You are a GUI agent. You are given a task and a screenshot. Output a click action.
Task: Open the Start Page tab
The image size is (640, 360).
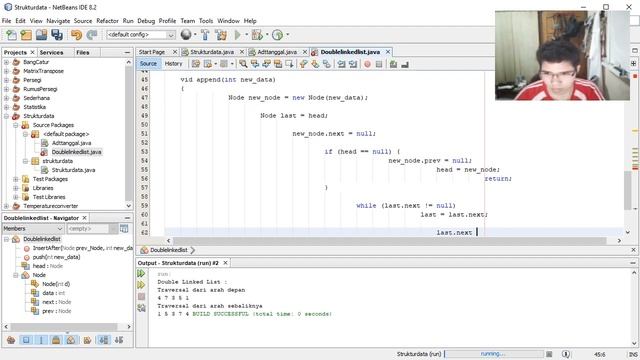pyautogui.click(x=152, y=52)
